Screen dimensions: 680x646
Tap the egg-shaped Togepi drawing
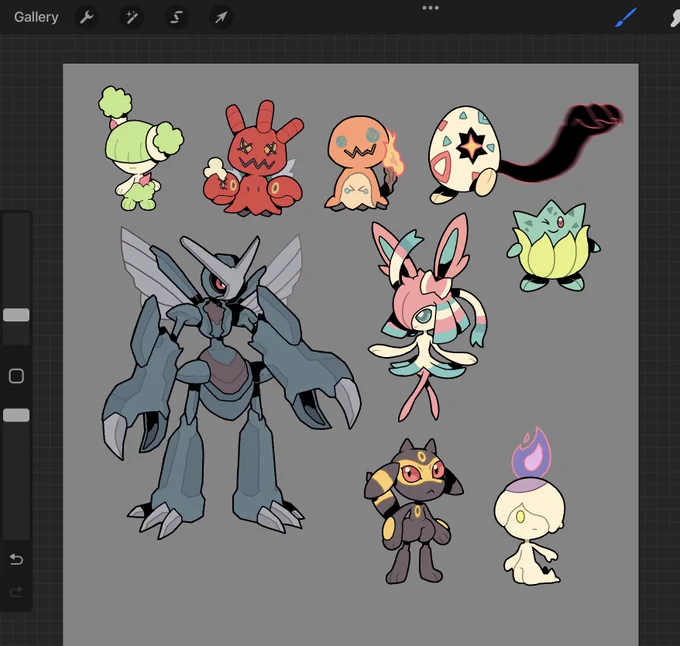coord(465,155)
